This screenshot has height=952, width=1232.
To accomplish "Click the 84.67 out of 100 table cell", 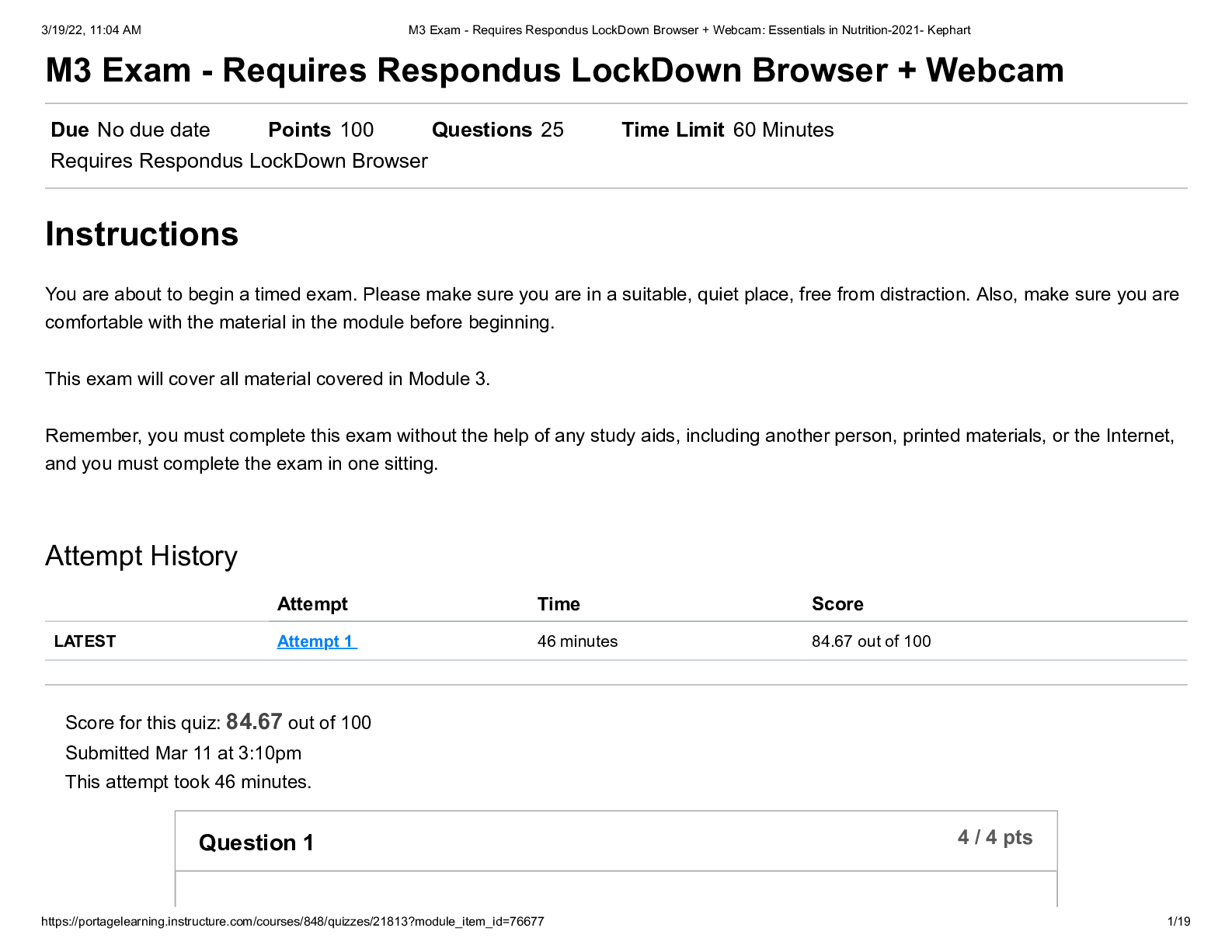I will coord(871,641).
